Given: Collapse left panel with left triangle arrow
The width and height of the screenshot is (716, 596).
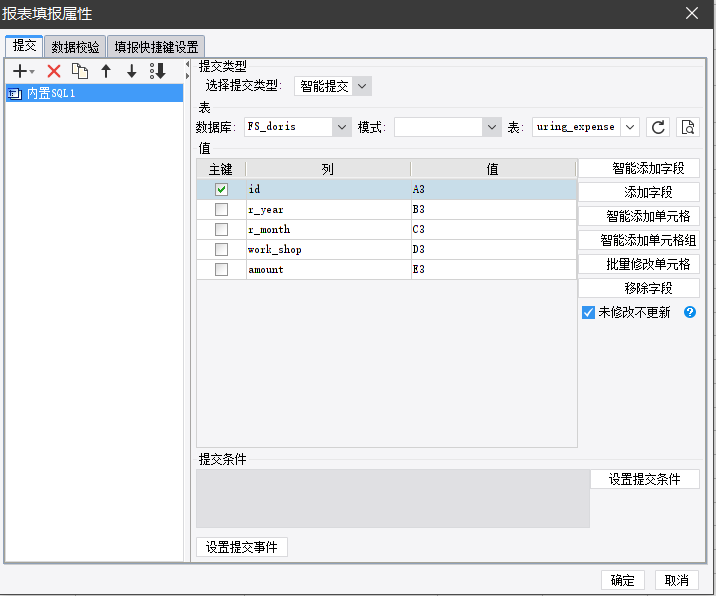Looking at the screenshot, I should click(187, 64).
